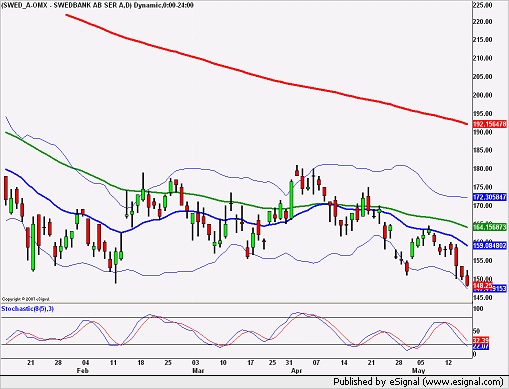
Task: Select the green 164.150873 moving average tag
Action: (490, 227)
